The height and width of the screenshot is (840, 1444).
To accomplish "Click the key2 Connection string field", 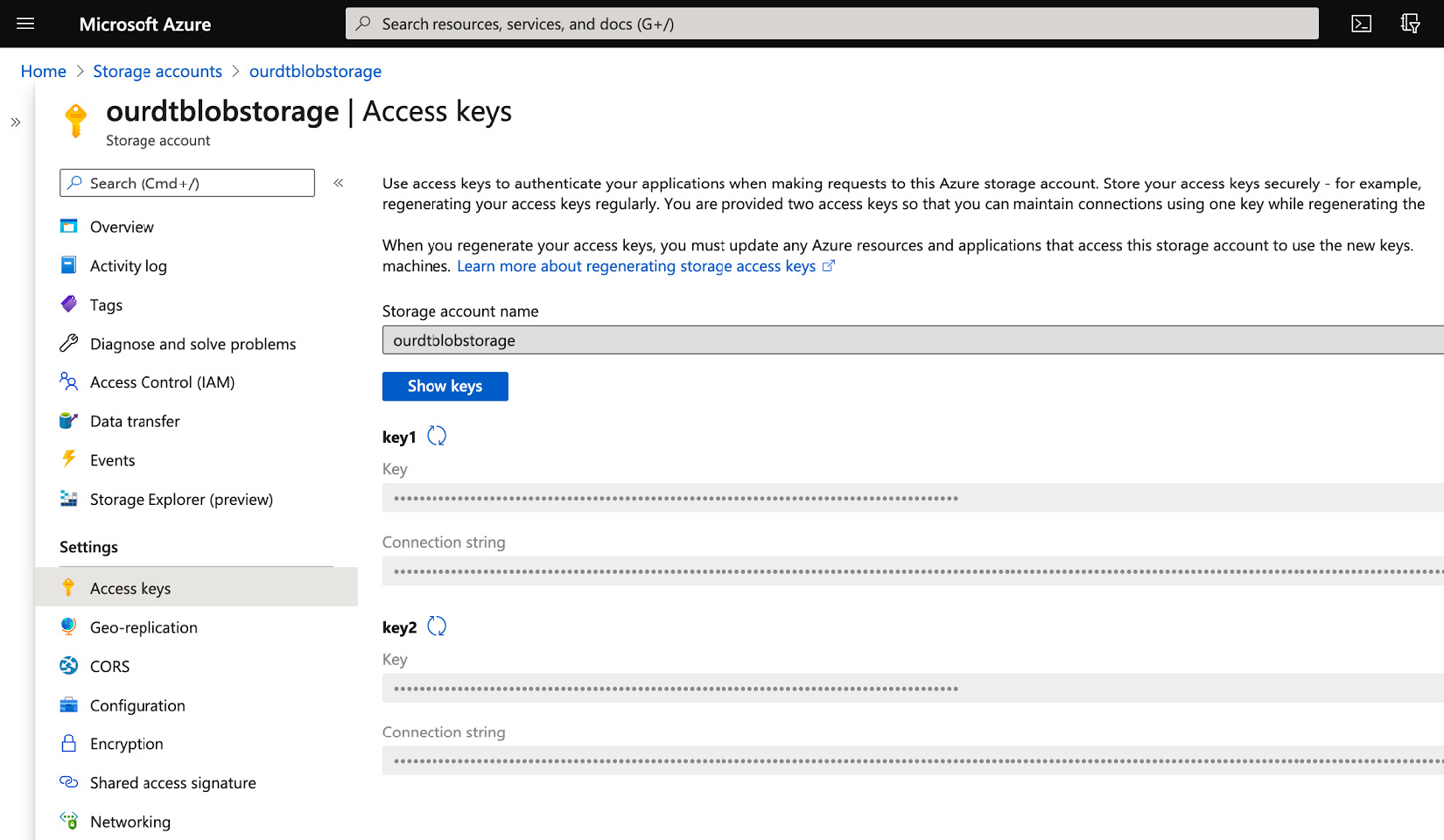I will click(913, 760).
